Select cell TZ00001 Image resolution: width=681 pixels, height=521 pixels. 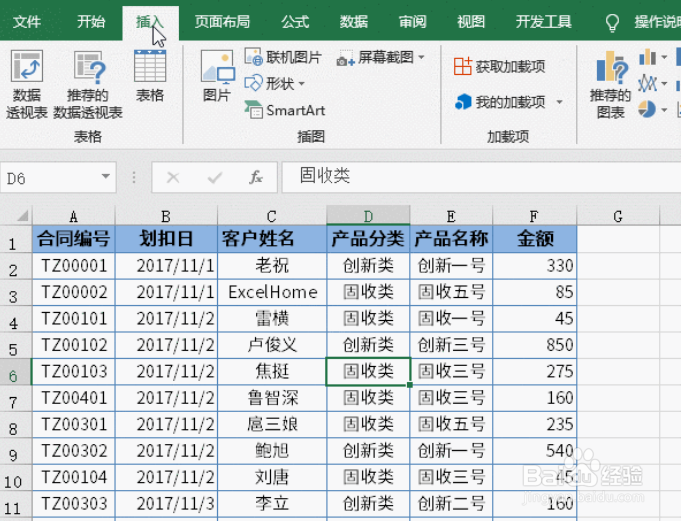(x=73, y=266)
